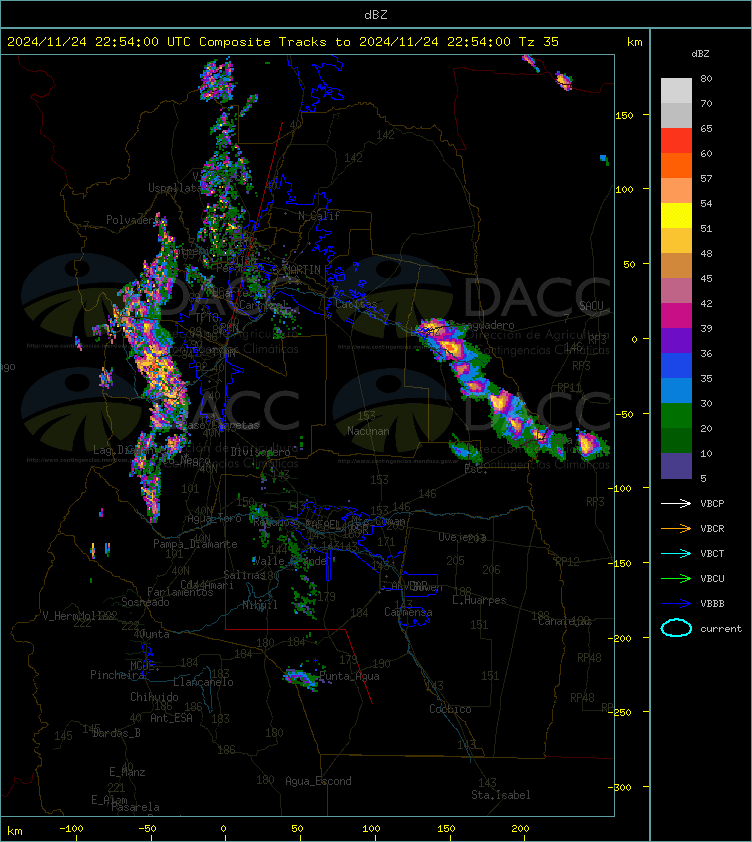Select the 60 dBZ orange swatch
752x842 pixels.
click(676, 165)
